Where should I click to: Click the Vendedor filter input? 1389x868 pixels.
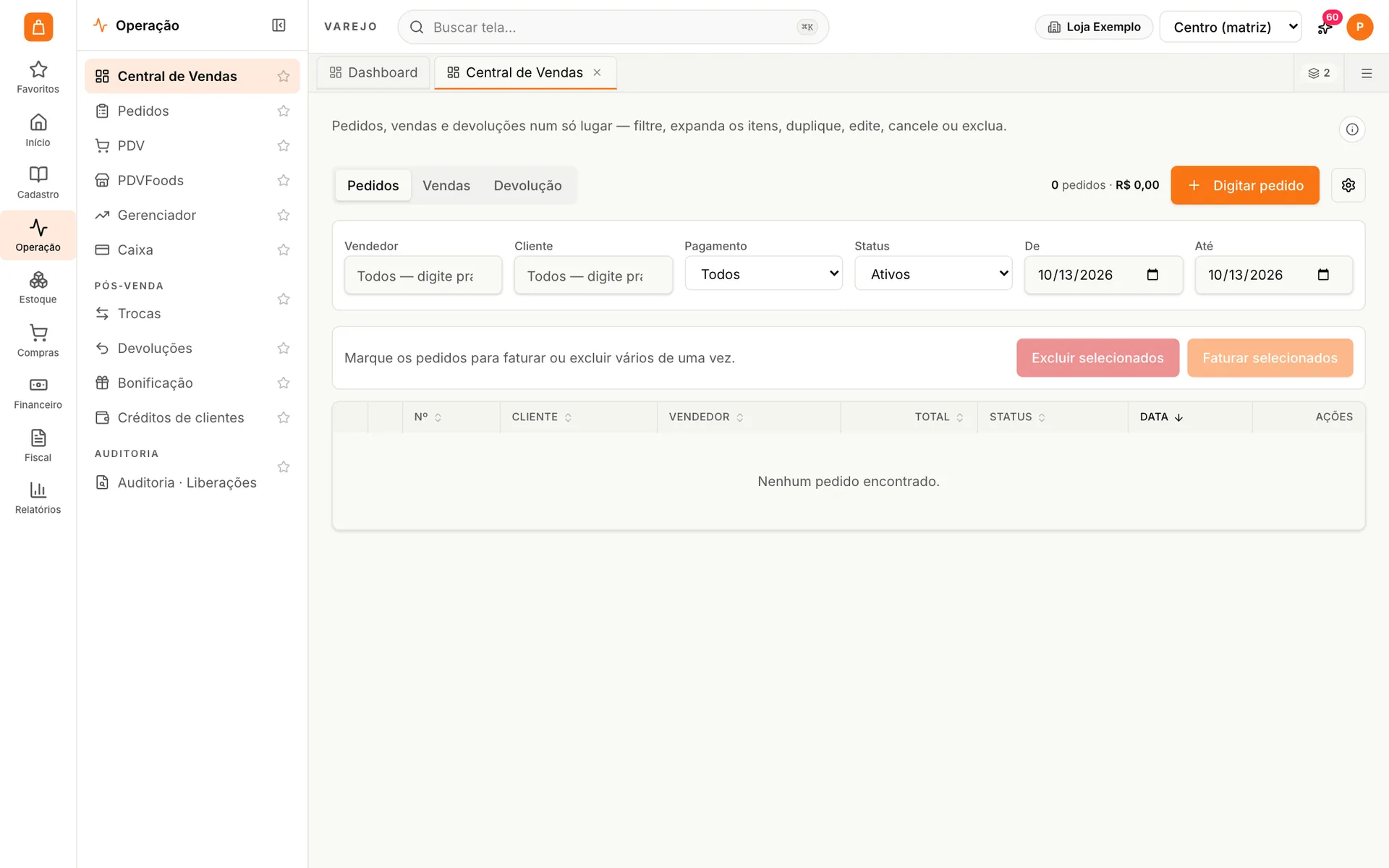coord(423,276)
